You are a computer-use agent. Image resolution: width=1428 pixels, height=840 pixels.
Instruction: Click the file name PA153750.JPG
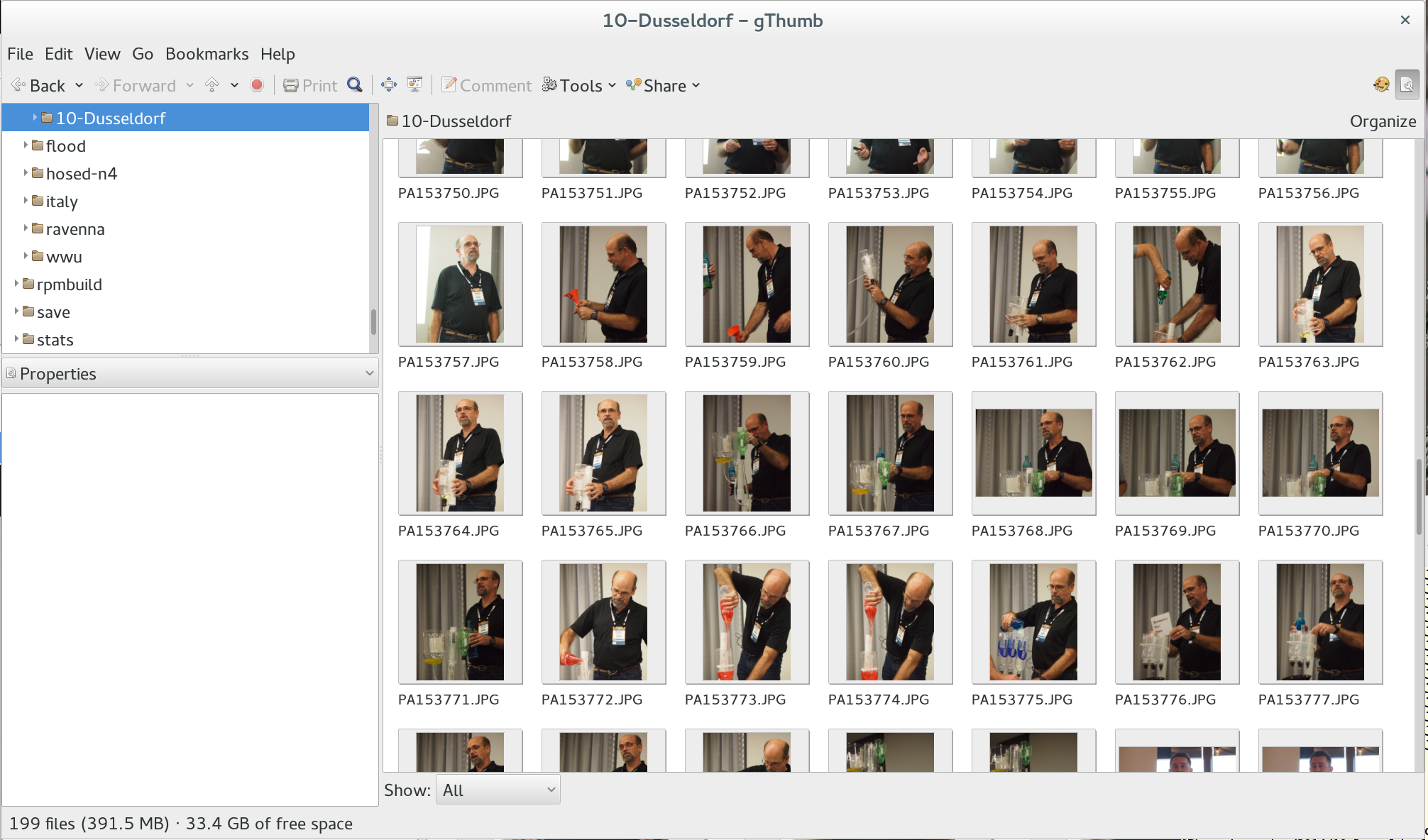[449, 193]
